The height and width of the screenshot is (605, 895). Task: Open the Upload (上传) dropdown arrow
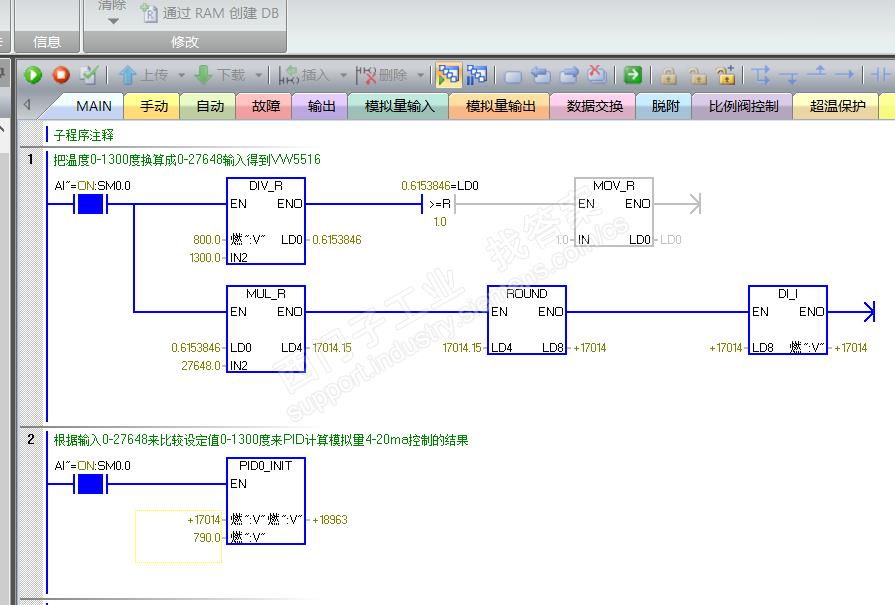point(182,75)
